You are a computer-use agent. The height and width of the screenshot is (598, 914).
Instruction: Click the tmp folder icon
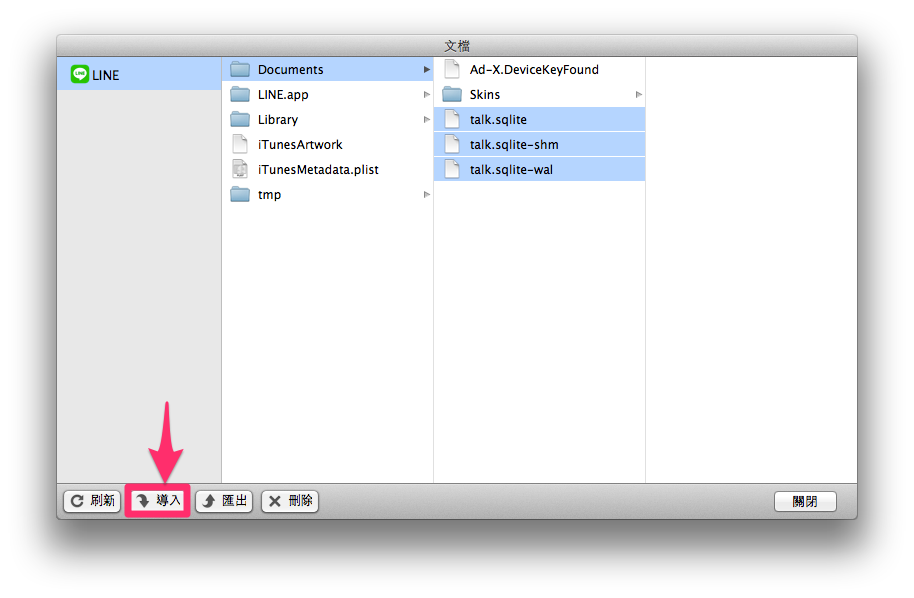click(240, 194)
